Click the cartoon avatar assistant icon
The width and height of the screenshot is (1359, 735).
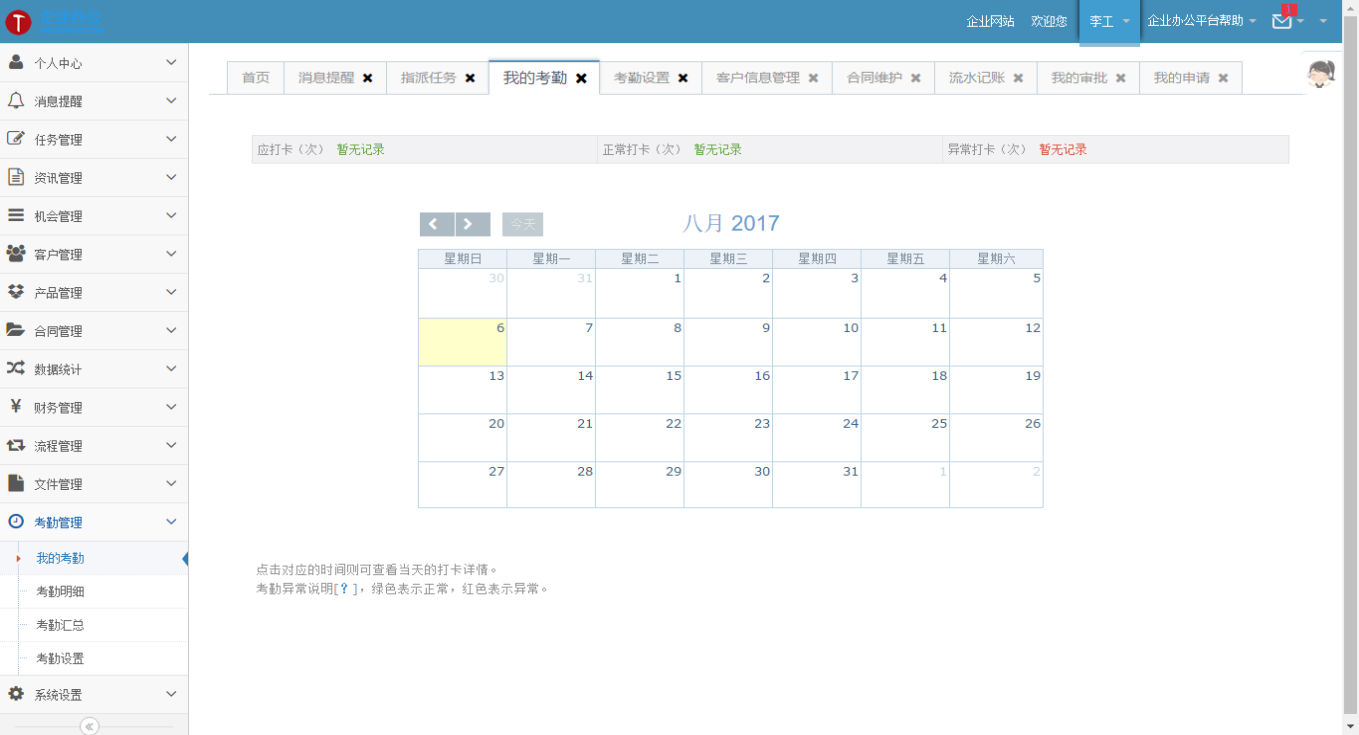pos(1322,73)
